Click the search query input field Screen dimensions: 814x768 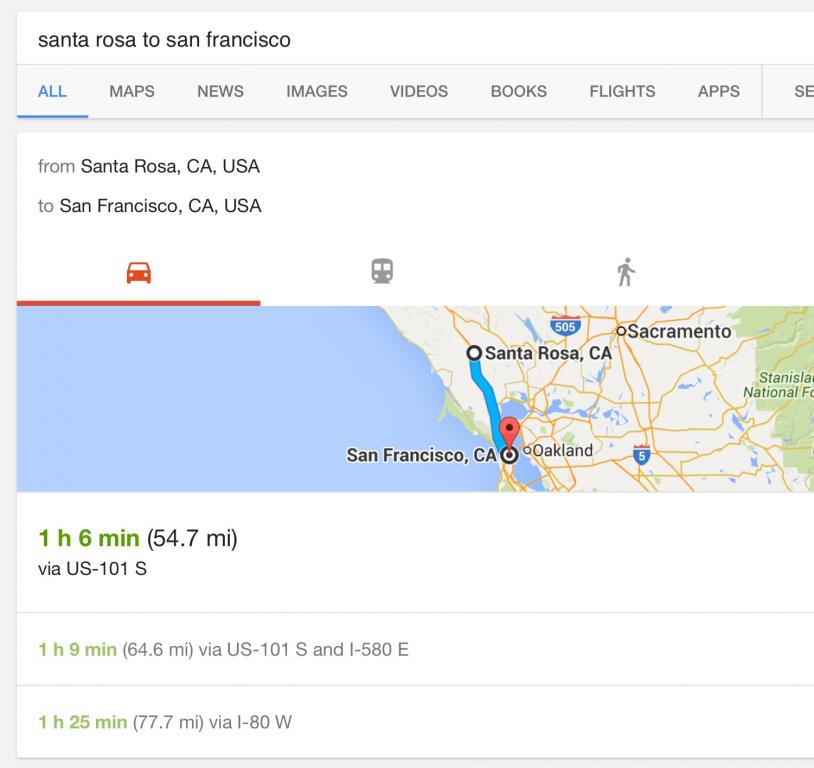coord(400,40)
